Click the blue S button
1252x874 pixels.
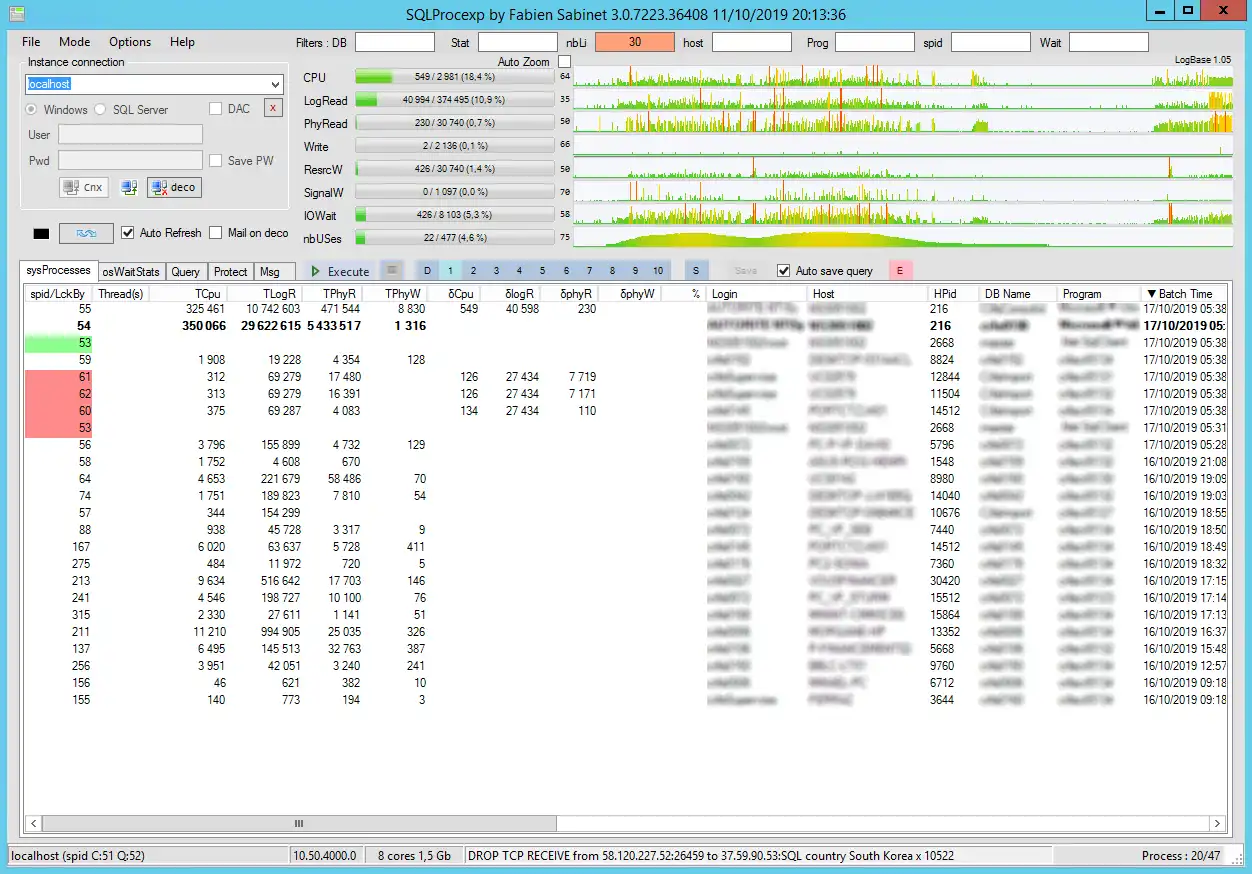(697, 271)
